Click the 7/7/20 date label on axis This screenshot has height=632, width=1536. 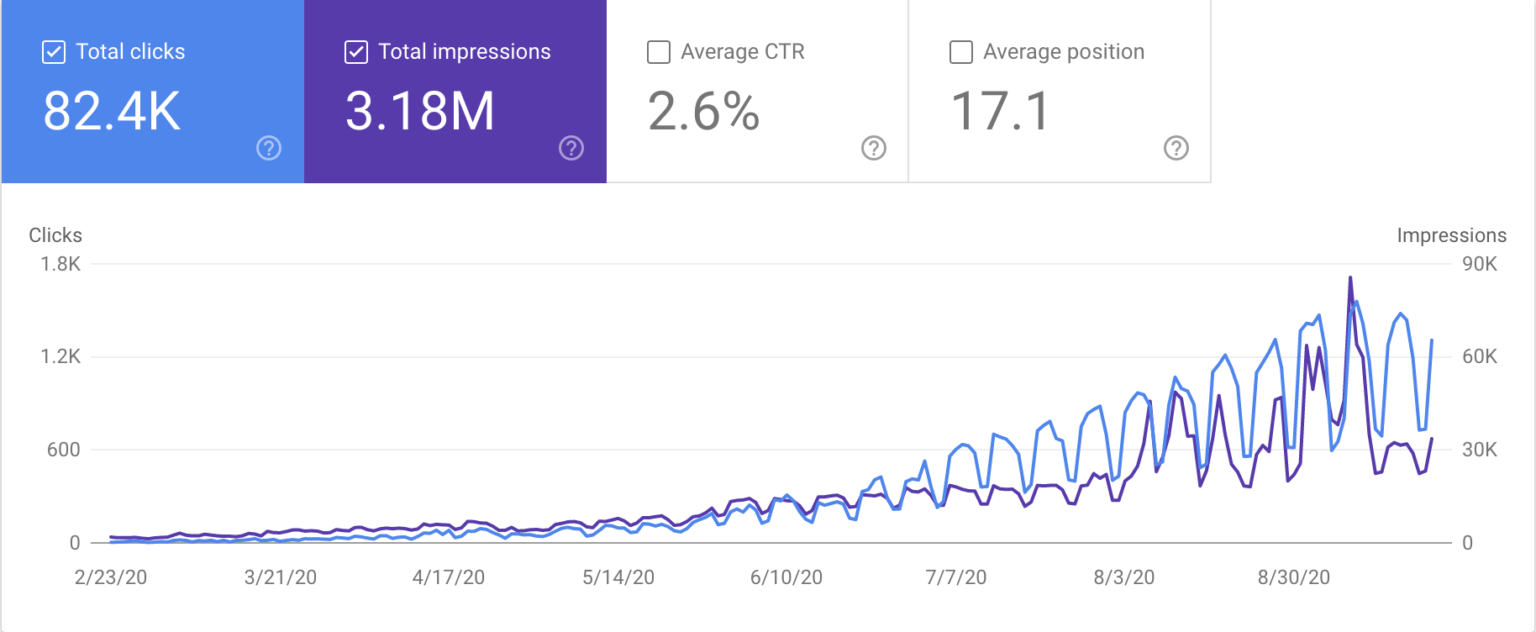(956, 577)
